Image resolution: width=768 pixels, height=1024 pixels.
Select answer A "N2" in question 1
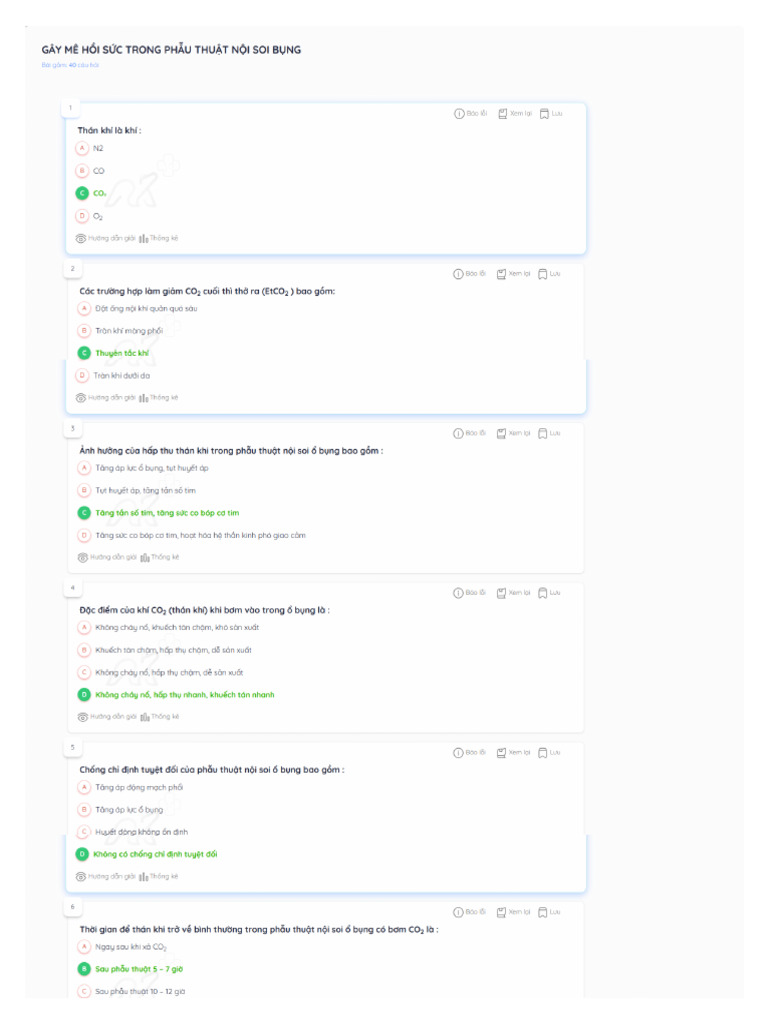pos(83,148)
